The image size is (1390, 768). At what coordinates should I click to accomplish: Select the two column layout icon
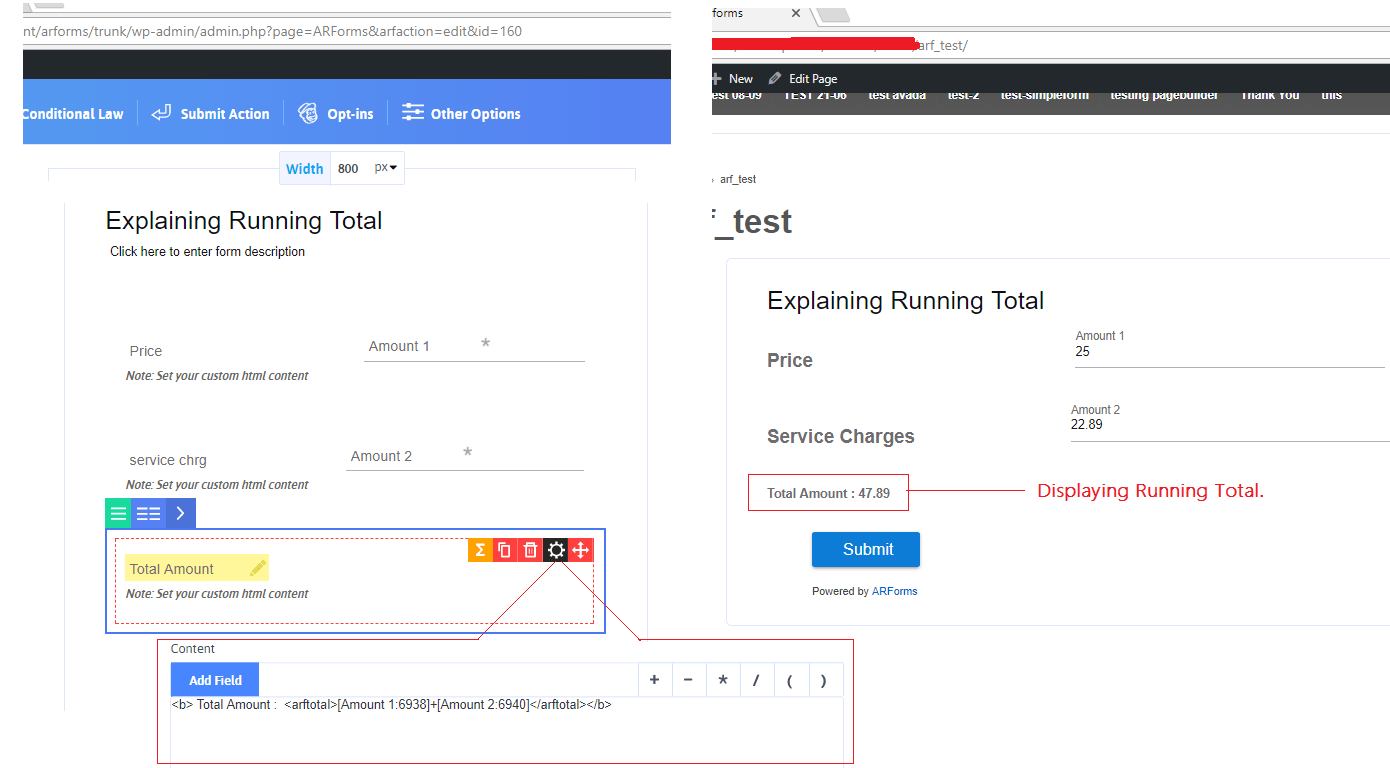point(148,514)
